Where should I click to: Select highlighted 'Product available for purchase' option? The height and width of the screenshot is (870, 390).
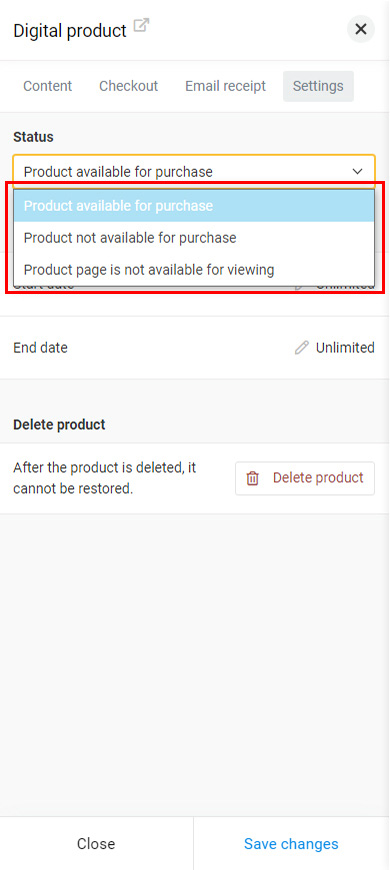click(194, 206)
